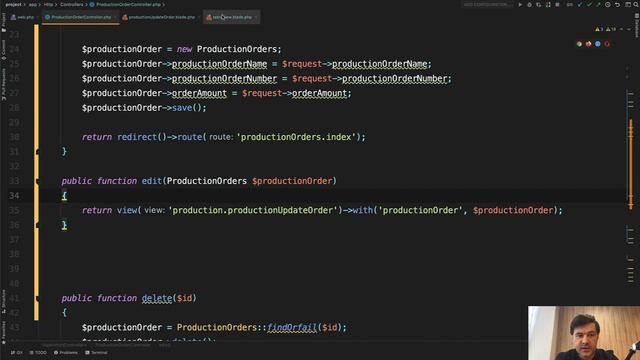The image size is (640, 360).
Task: Click the delete function name
Action: pos(157,298)
